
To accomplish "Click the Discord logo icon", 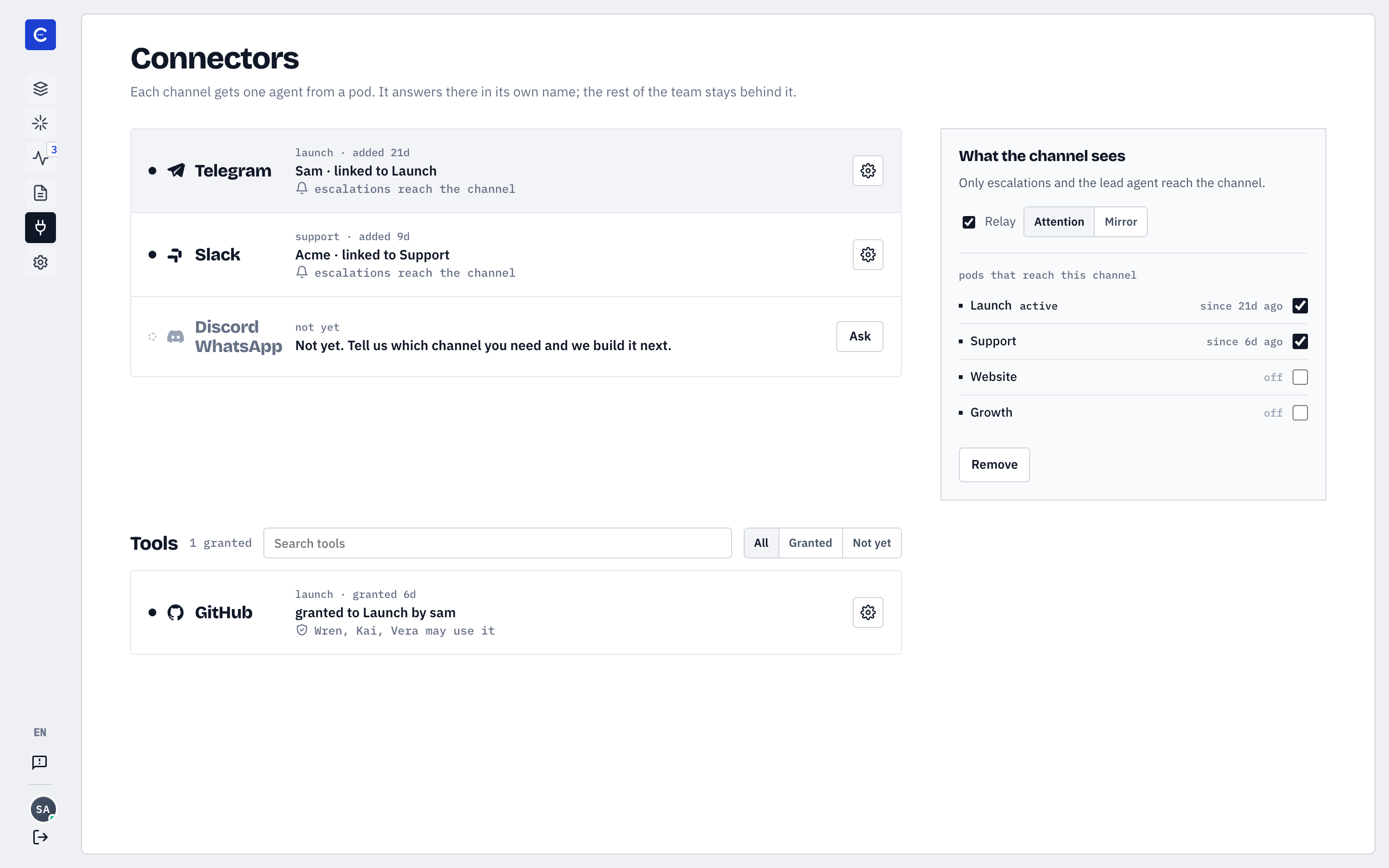I will pos(175,337).
